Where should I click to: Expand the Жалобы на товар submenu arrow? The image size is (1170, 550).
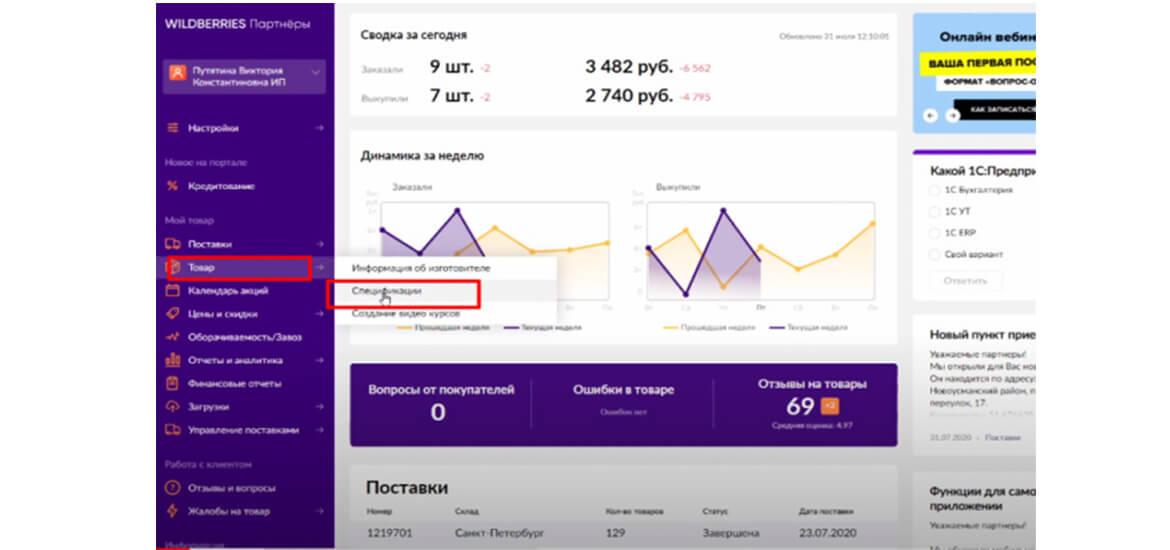pyautogui.click(x=319, y=511)
